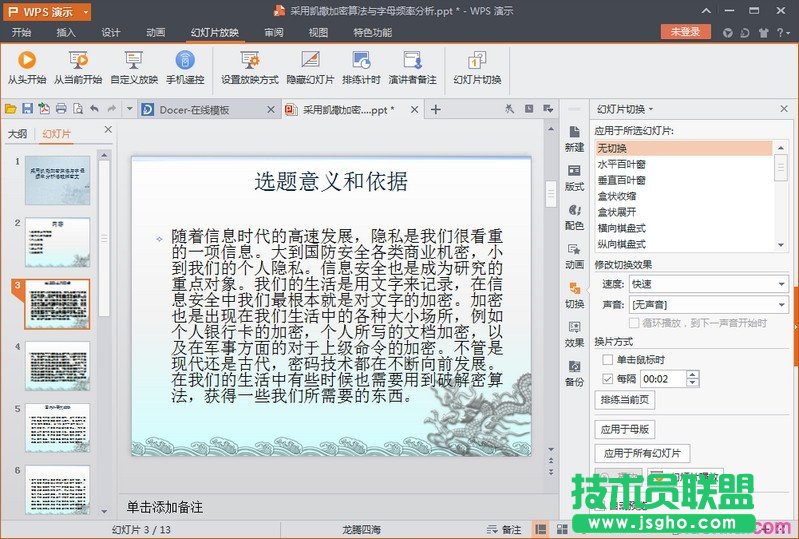This screenshot has height=539, width=799.
Task: Toggle 备注 notes in the status bar
Action: pos(504,530)
